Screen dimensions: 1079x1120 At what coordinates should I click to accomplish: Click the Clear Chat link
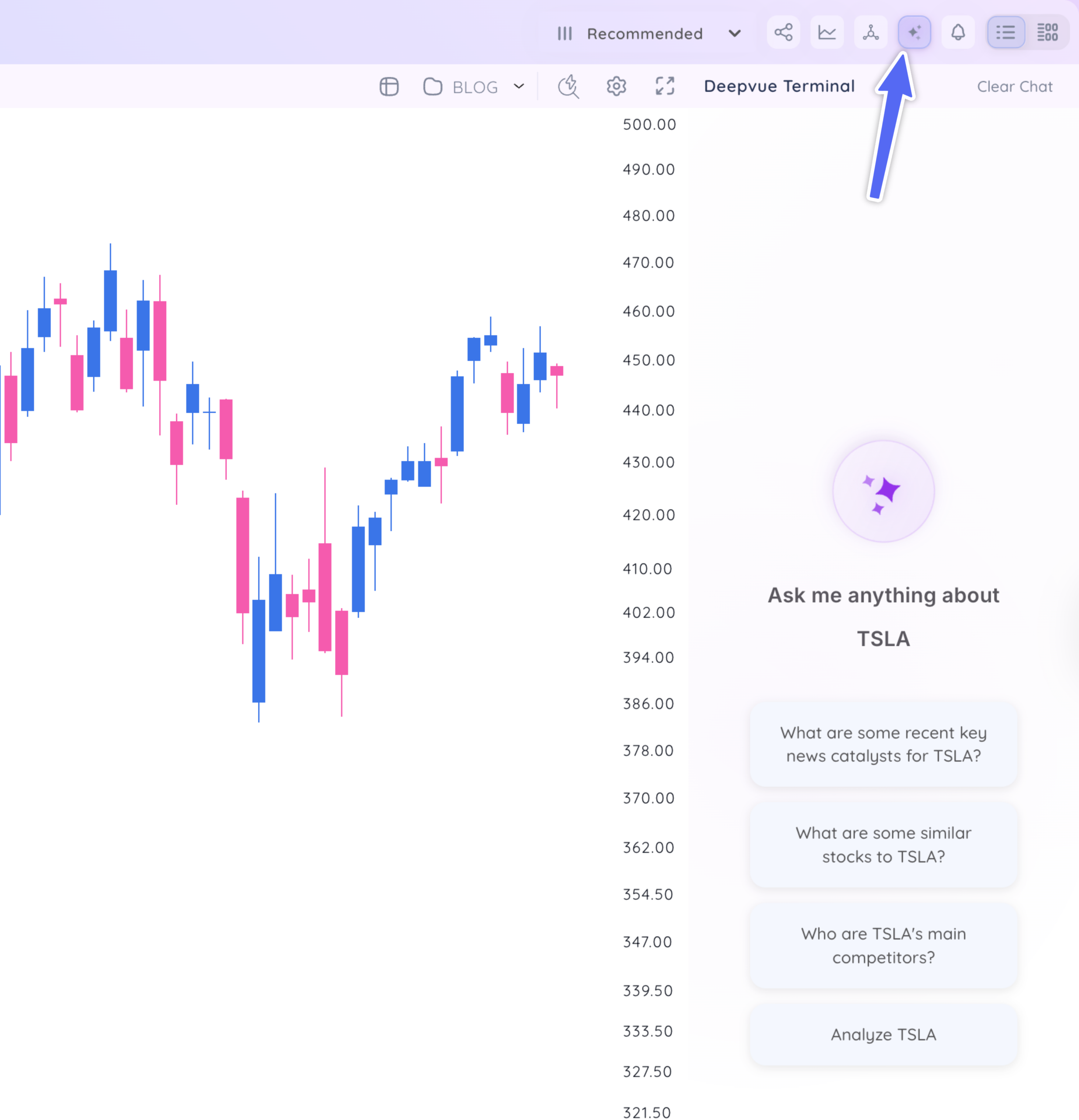click(x=1014, y=87)
